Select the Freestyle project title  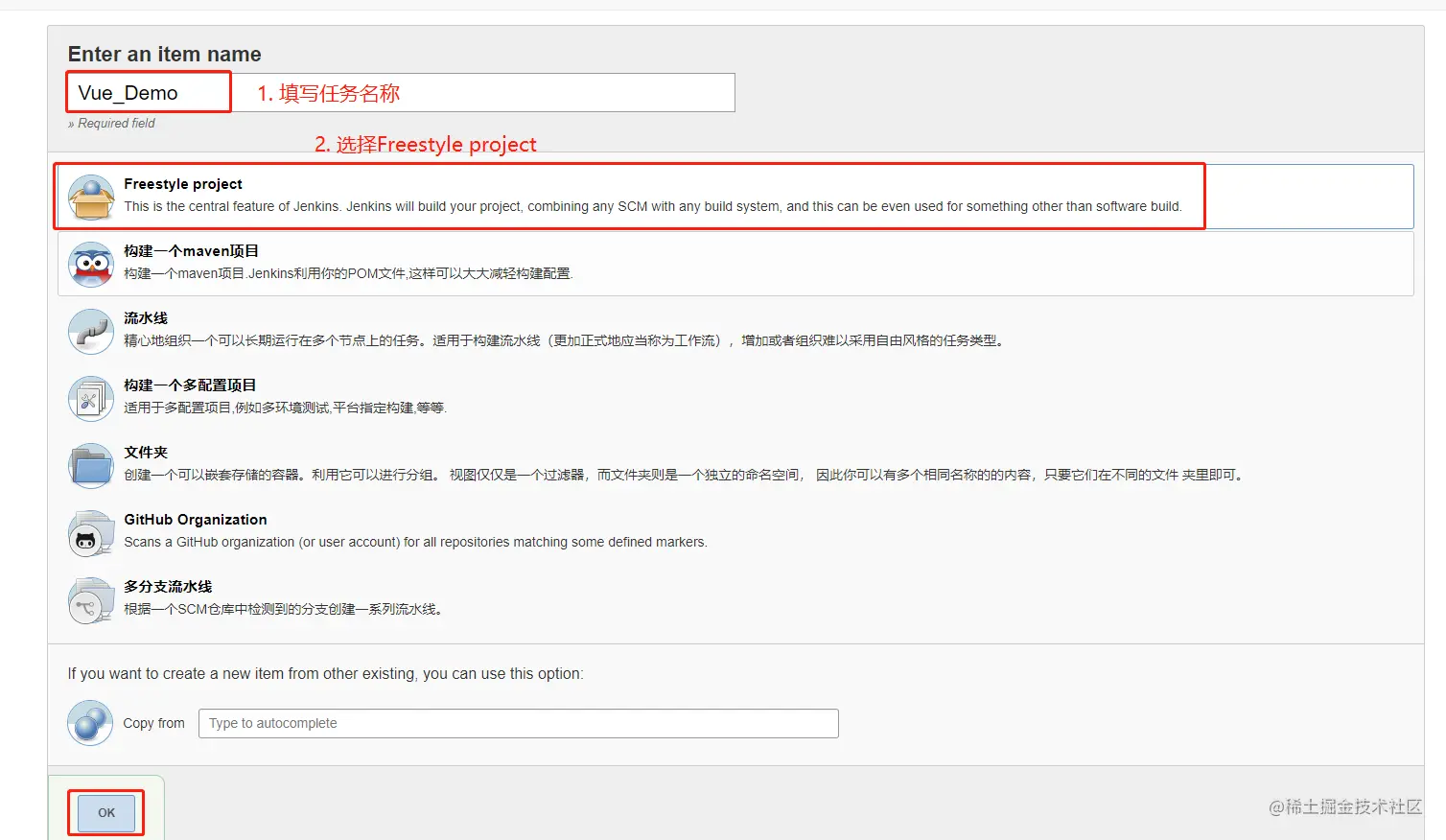tap(183, 184)
